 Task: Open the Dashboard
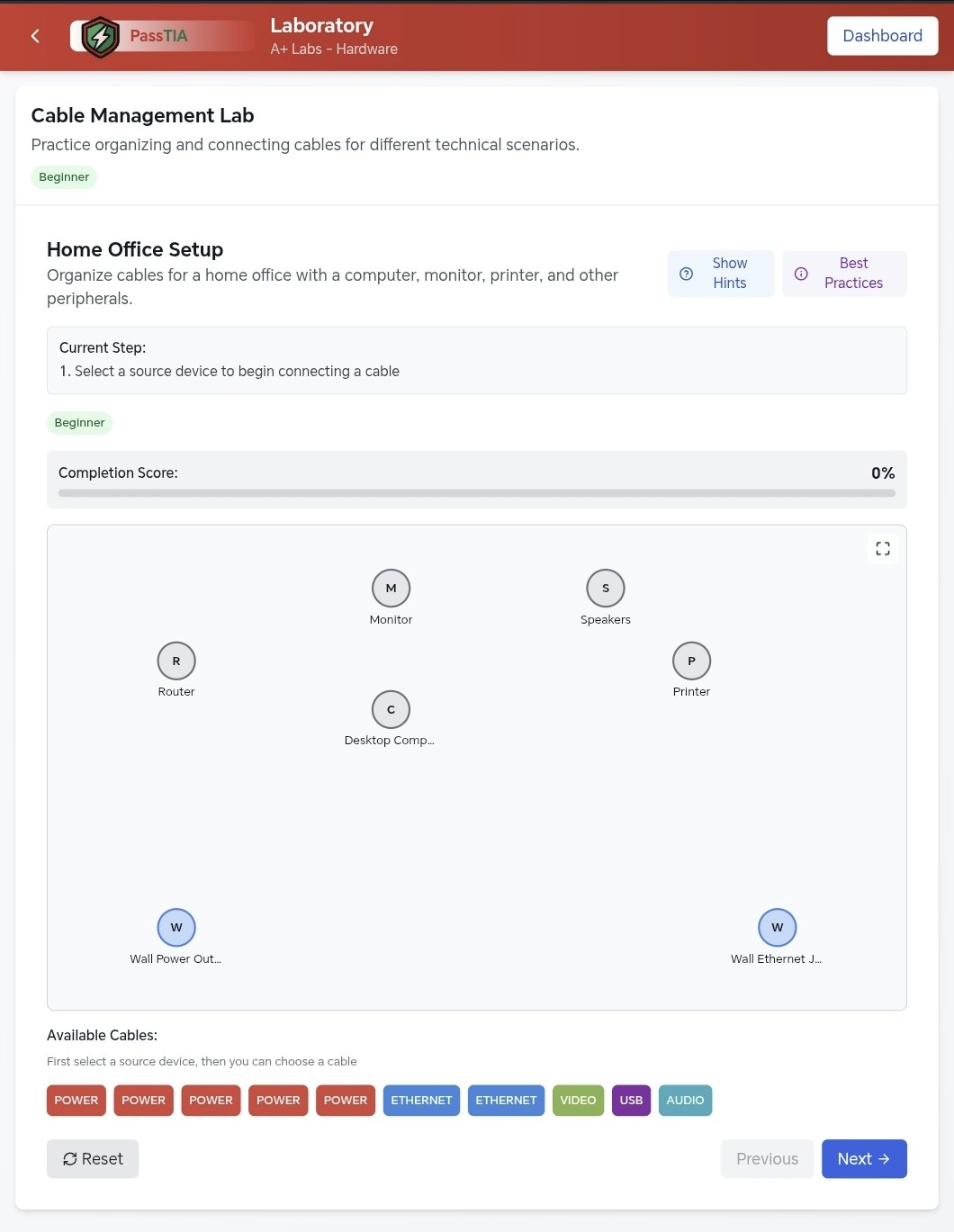[x=882, y=36]
